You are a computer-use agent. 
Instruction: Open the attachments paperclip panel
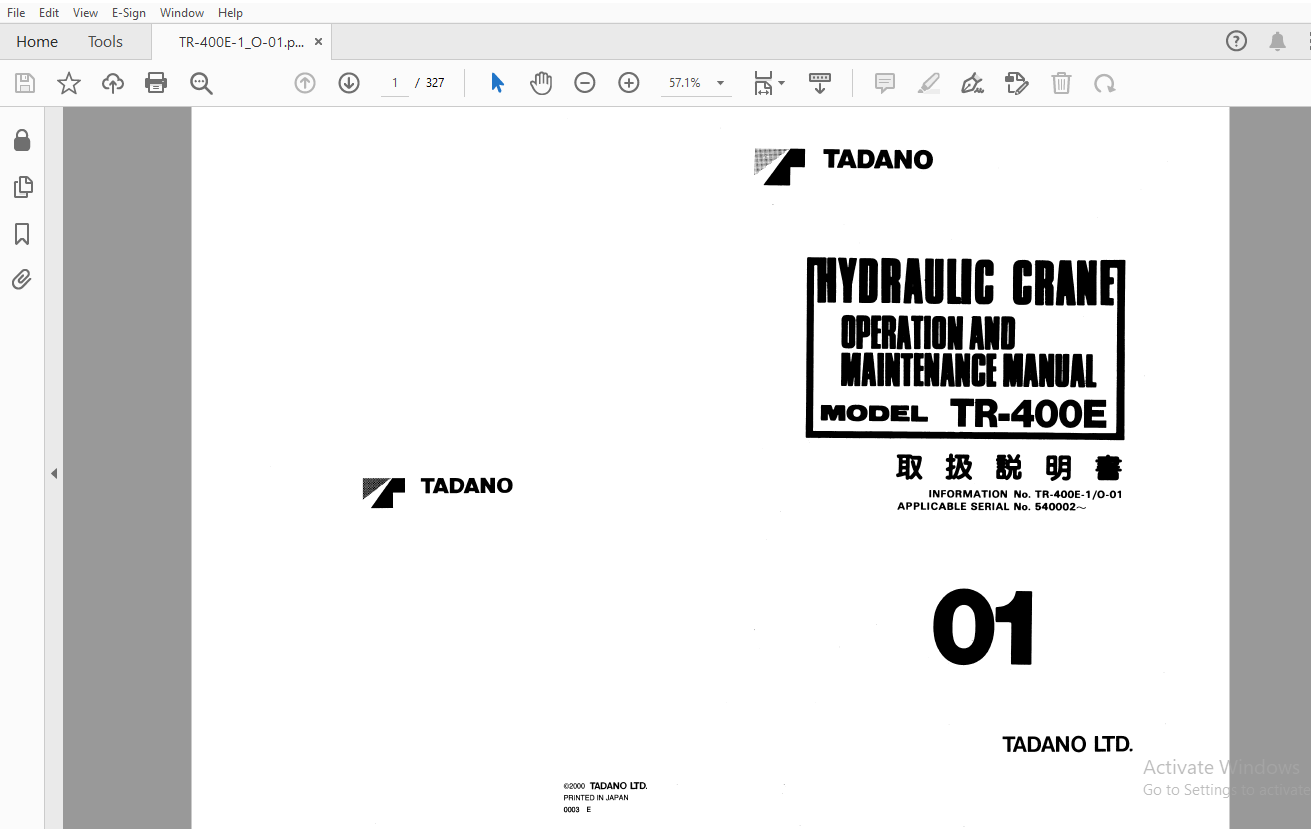tap(22, 279)
